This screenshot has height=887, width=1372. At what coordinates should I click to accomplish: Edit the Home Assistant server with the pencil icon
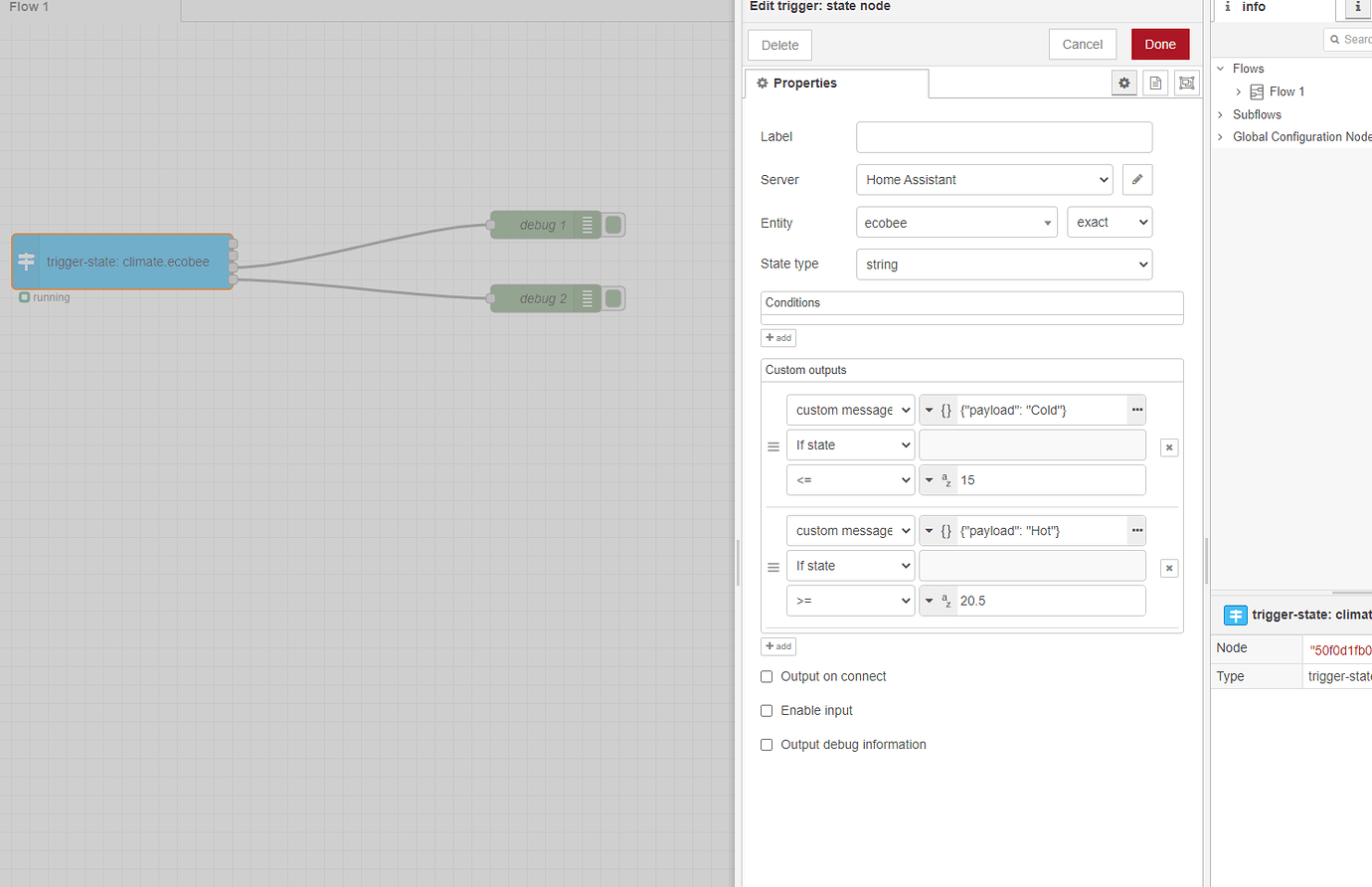[x=1136, y=179]
